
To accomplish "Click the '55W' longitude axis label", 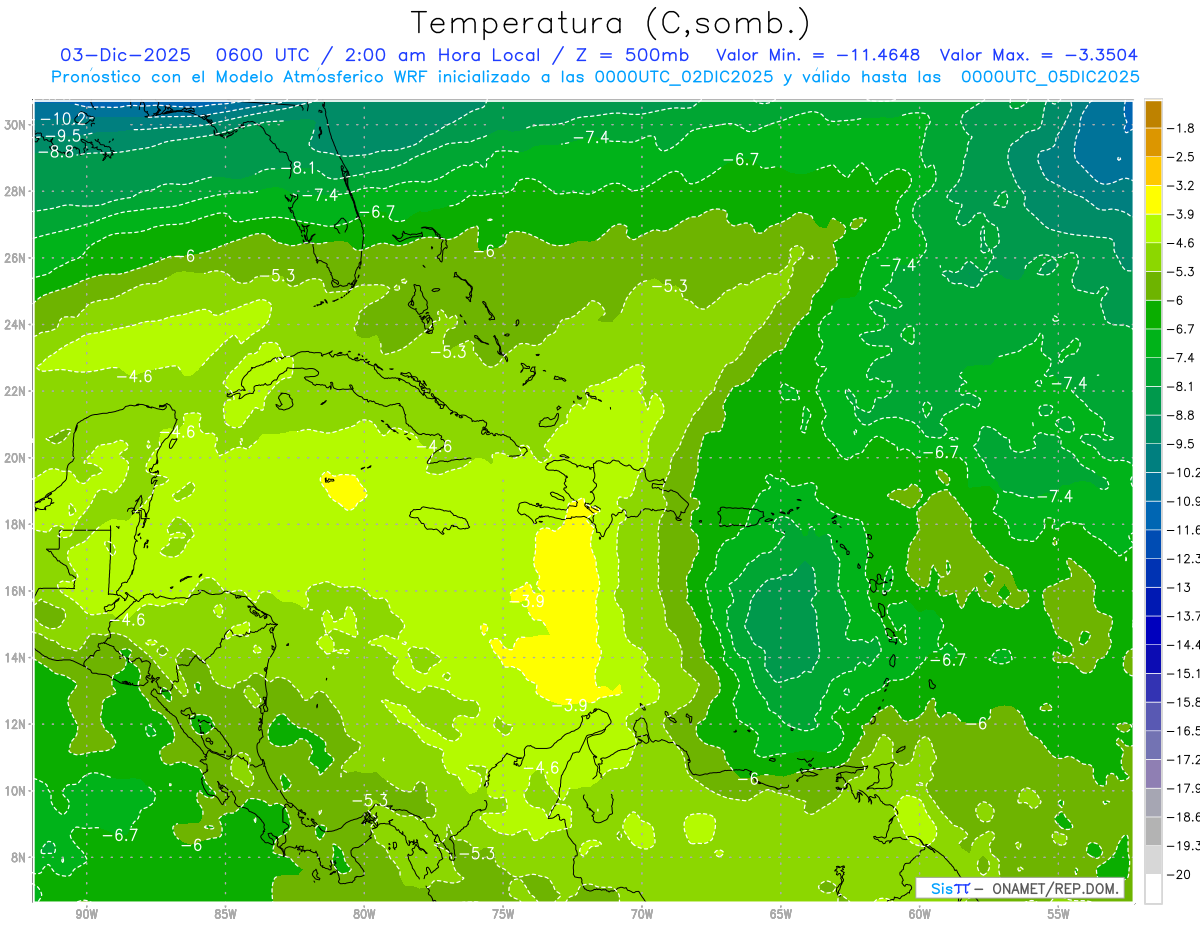I will [1059, 914].
